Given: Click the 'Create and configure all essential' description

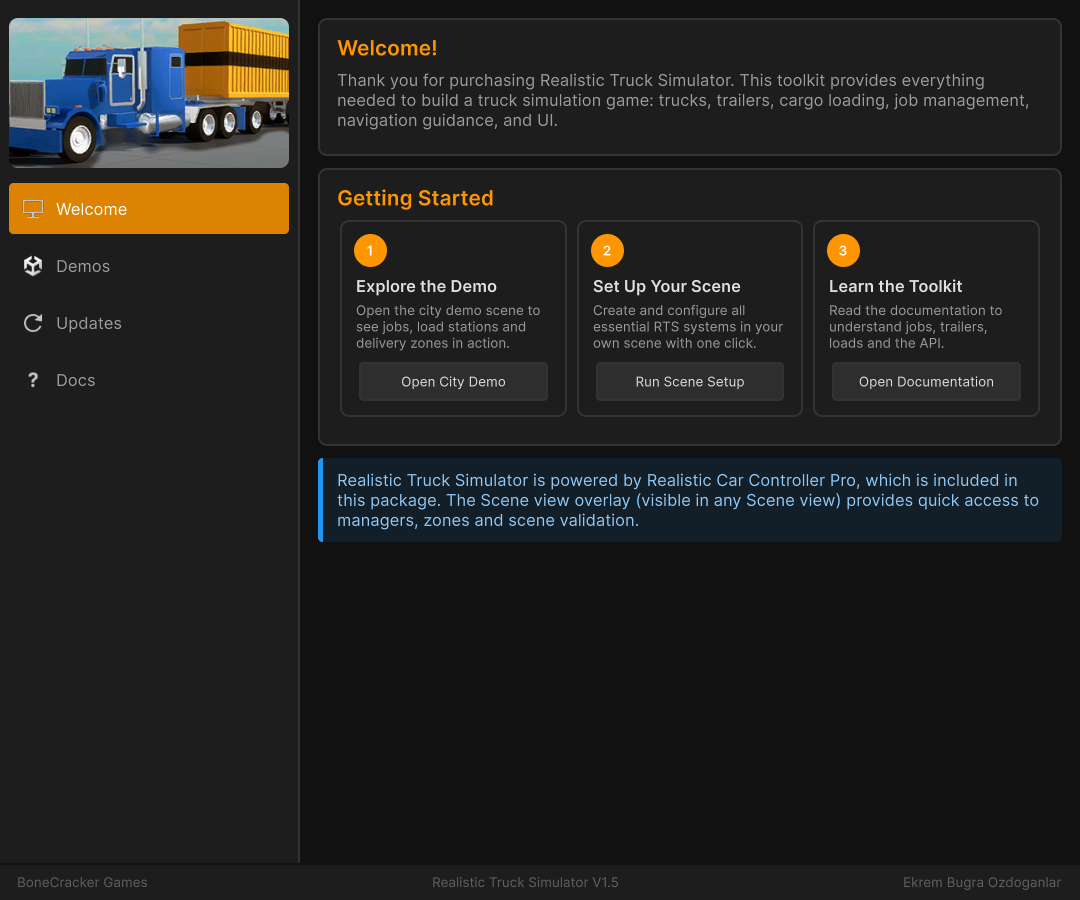Looking at the screenshot, I should [688, 326].
